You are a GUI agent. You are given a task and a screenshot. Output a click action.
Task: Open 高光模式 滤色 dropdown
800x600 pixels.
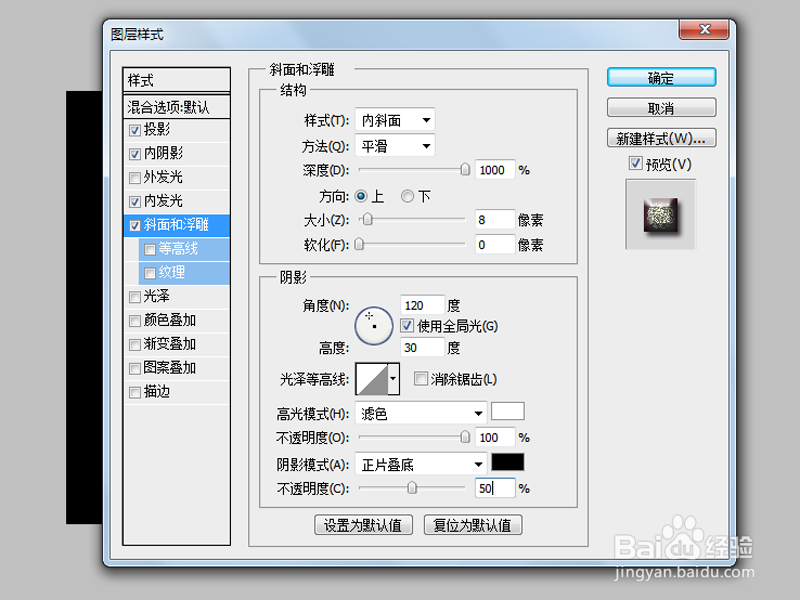[420, 413]
